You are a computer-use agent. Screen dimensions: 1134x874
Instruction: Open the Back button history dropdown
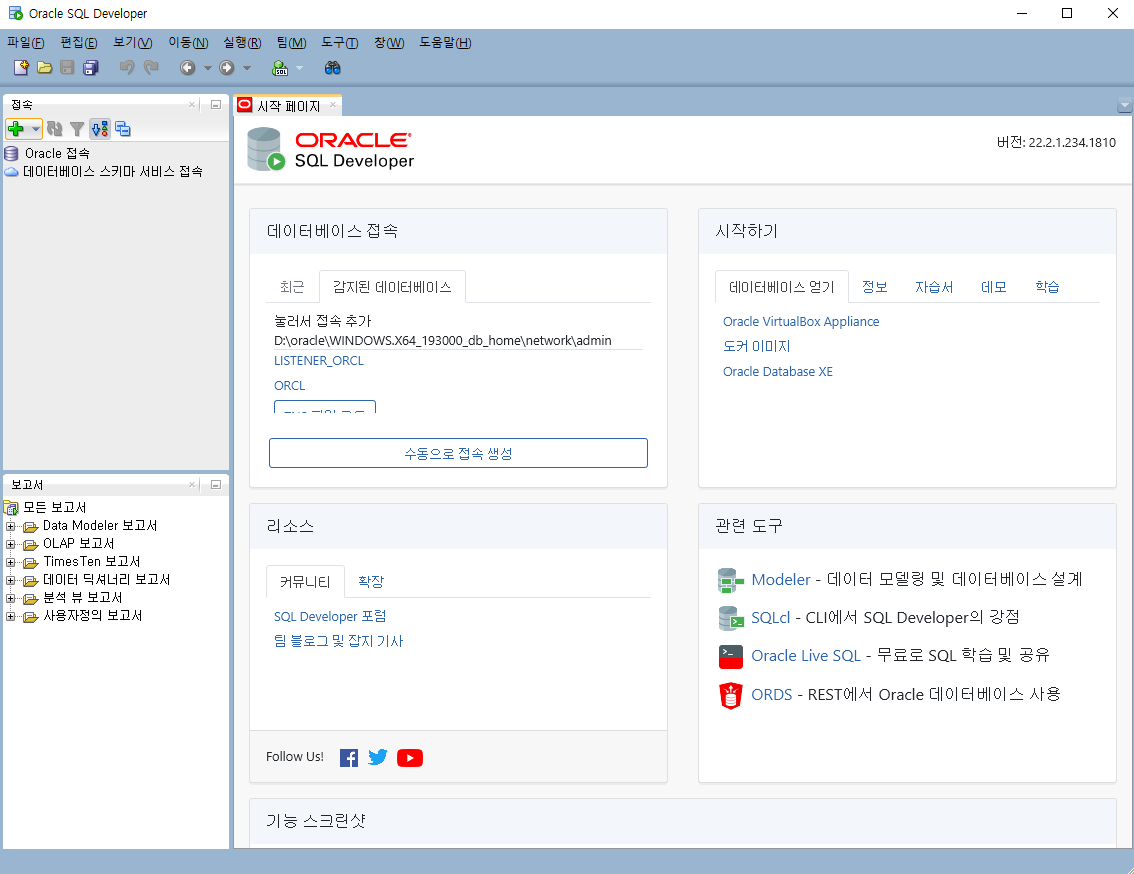tap(208, 68)
